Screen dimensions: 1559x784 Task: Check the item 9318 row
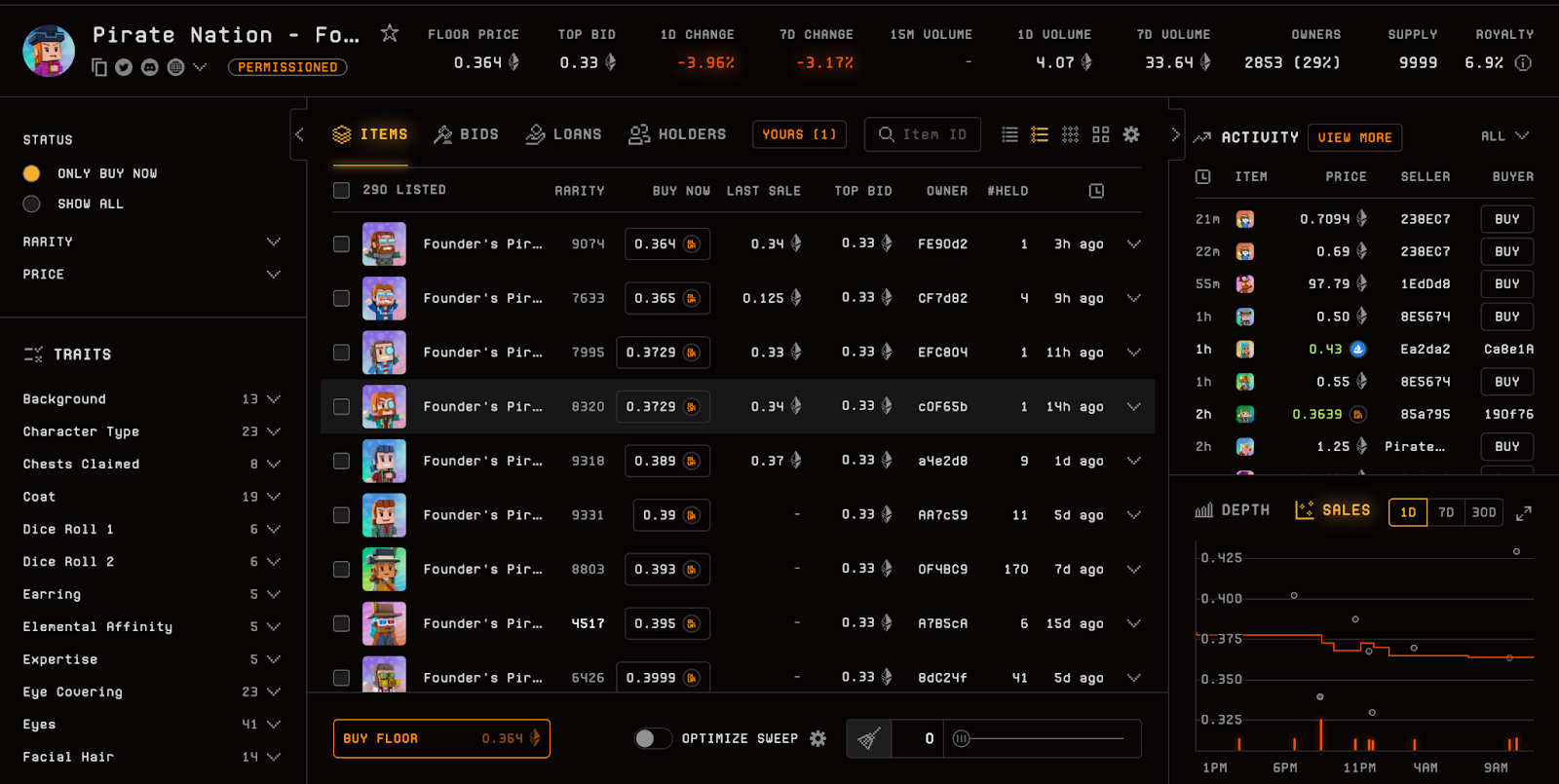pos(341,461)
